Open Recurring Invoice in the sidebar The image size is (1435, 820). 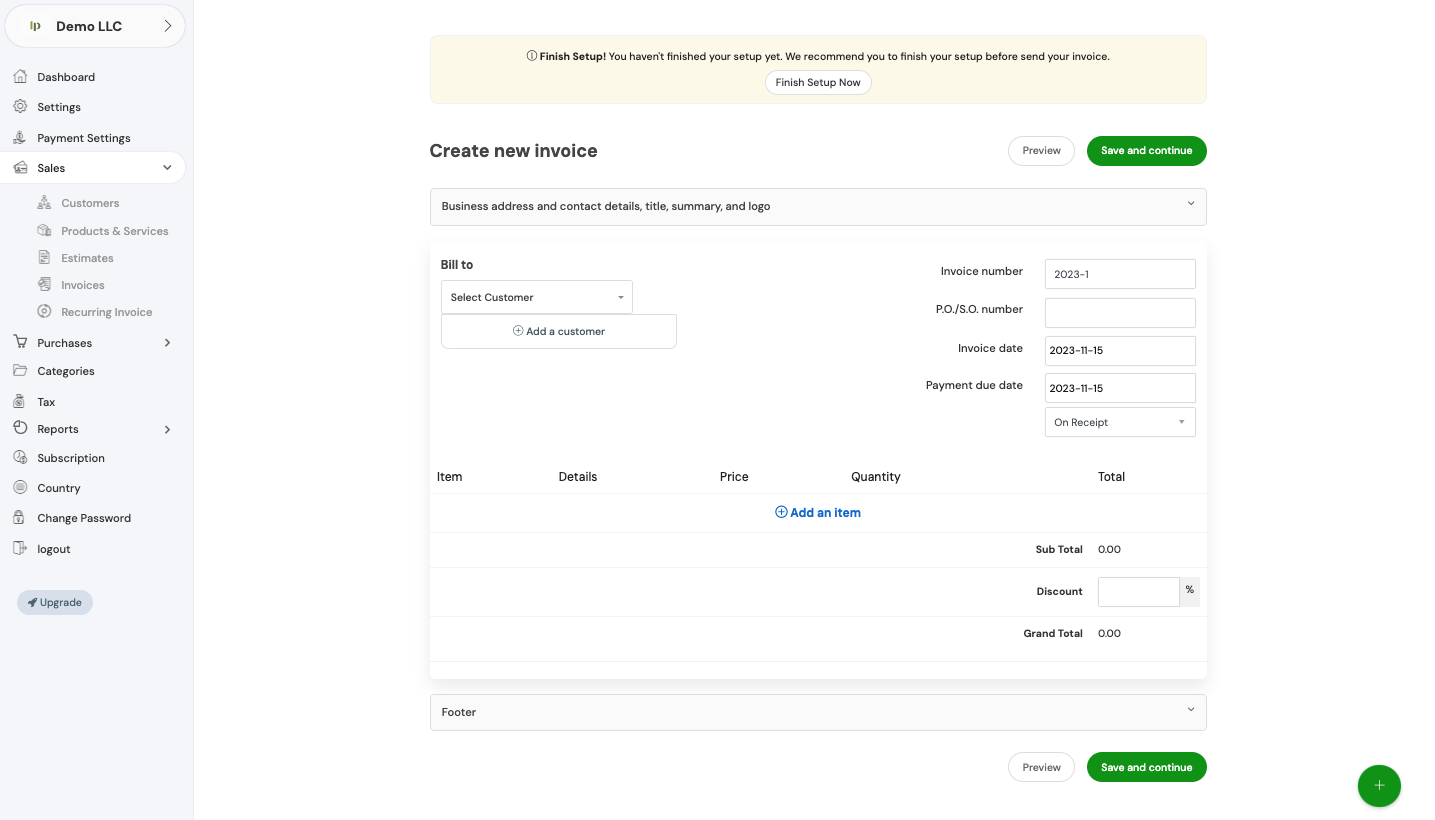[x=106, y=312]
